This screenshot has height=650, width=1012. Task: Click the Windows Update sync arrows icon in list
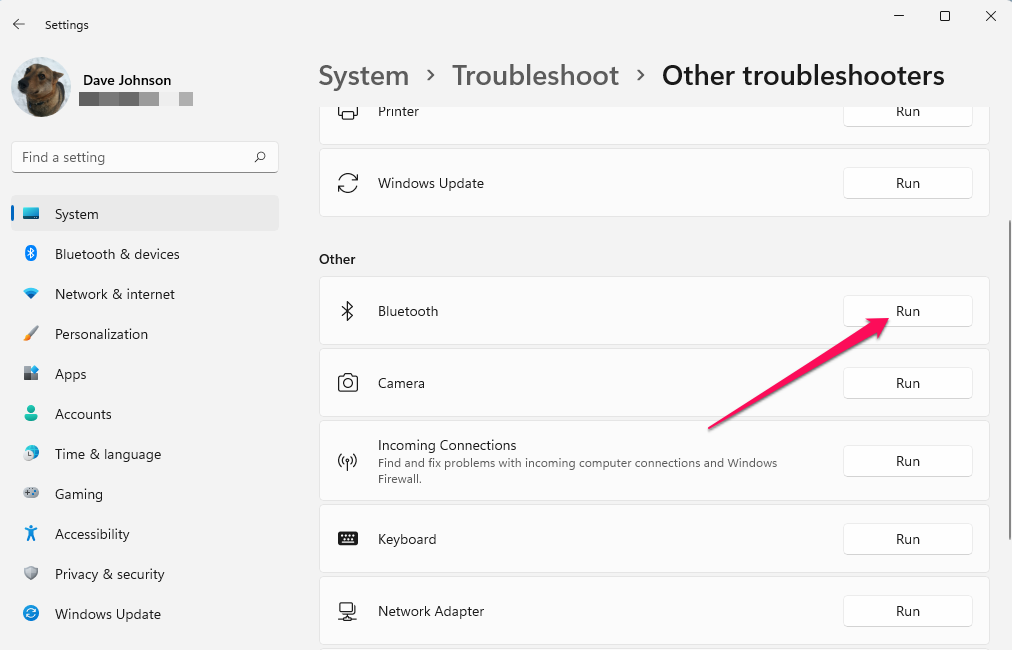[348, 183]
